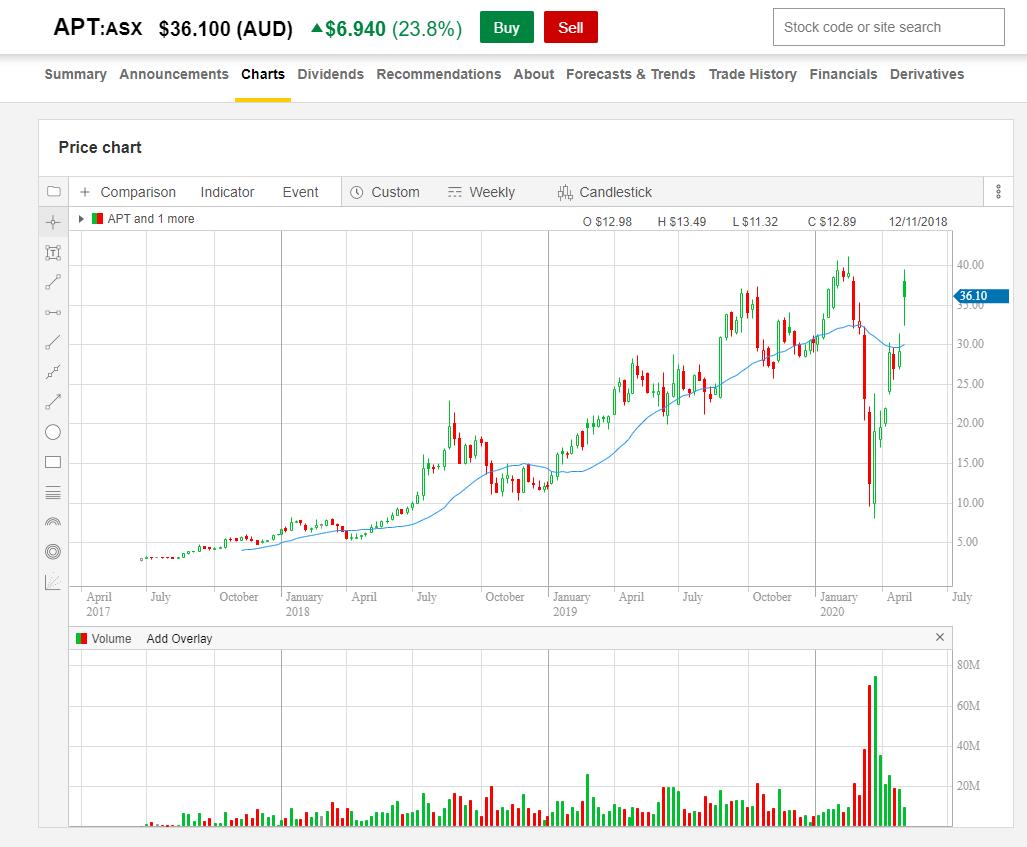1027x847 pixels.
Task: Open the Announcements tab
Action: [x=174, y=74]
